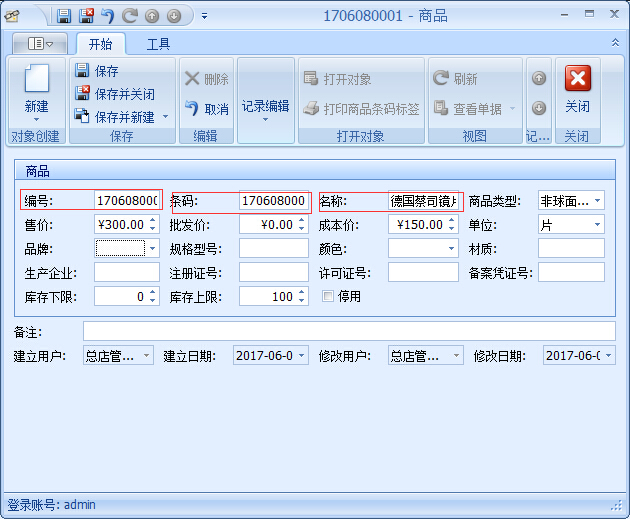Click 打开对象 in the ribbon
630x519 pixels.
(x=338, y=79)
